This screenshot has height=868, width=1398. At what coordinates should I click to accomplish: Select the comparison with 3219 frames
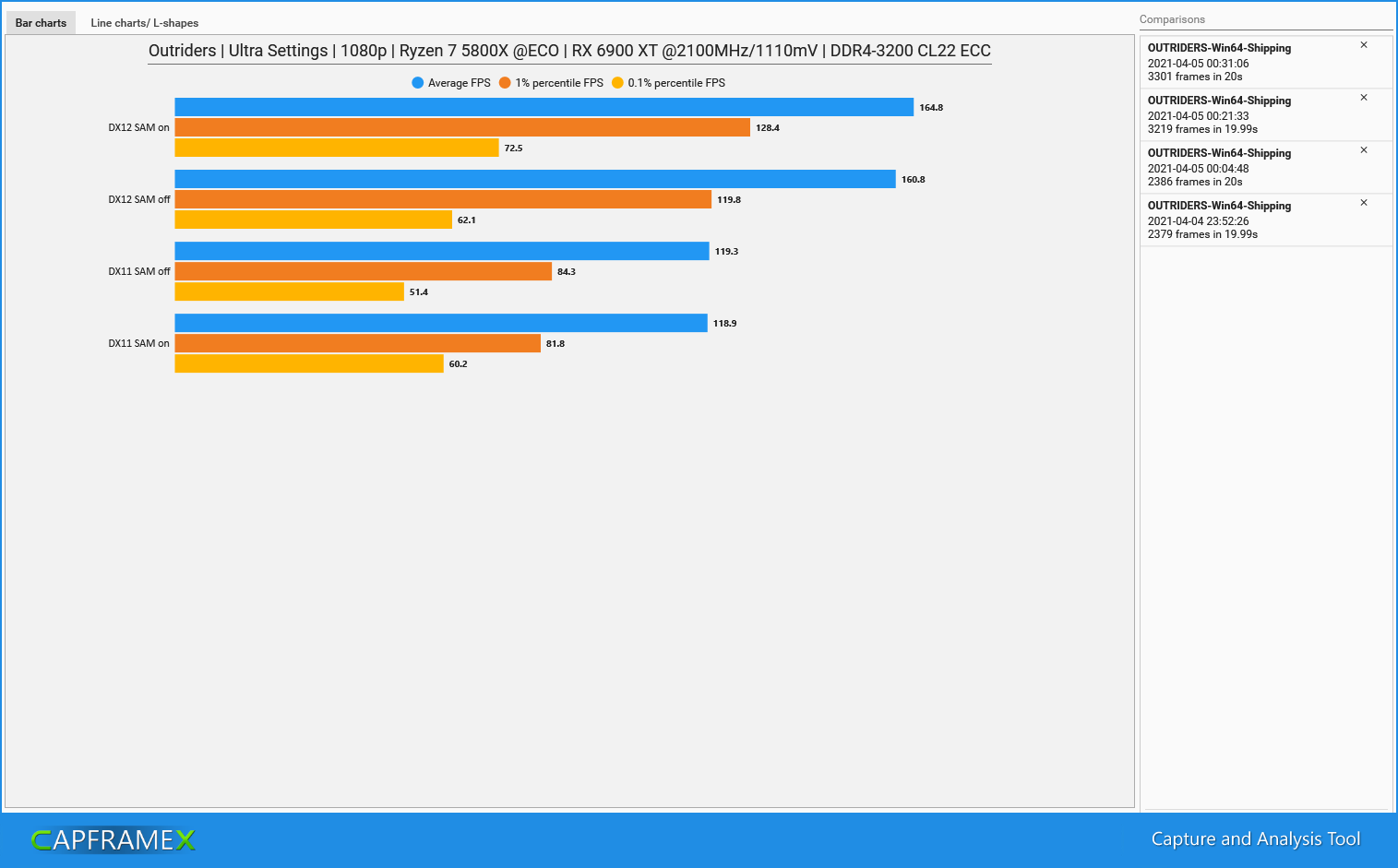(x=1266, y=114)
